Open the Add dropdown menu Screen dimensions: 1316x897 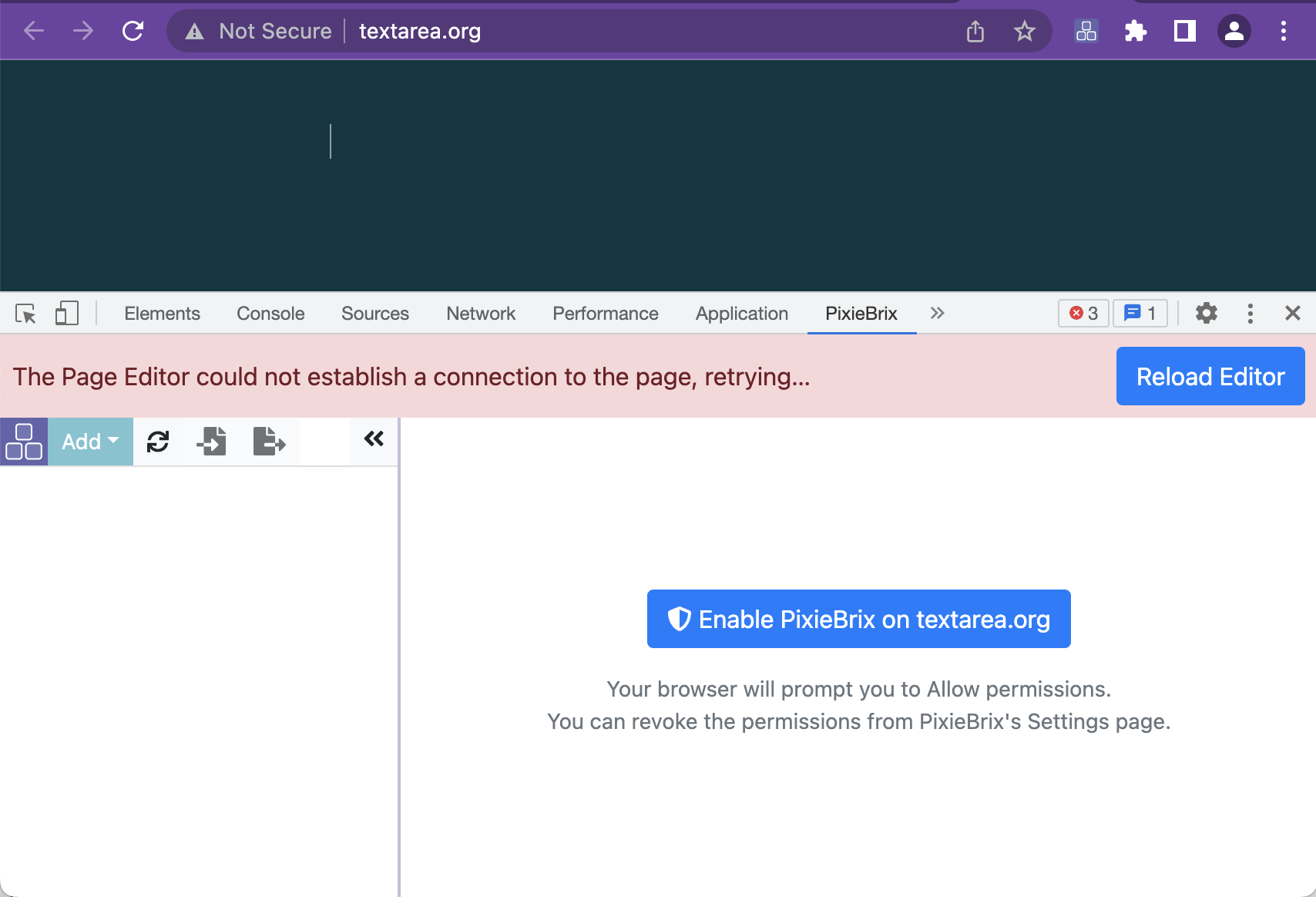[x=89, y=441]
